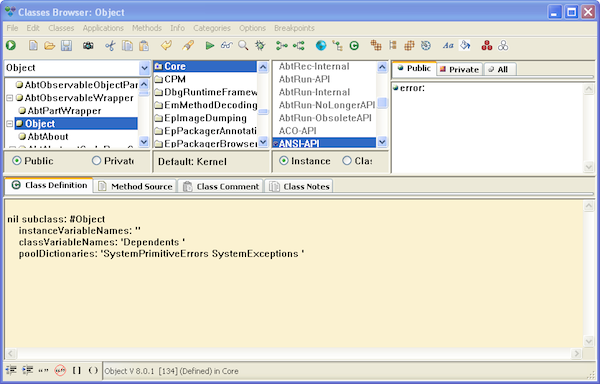Screen dimensions: 600x384
Task: Click the green circular arrow icon at toolbar start
Action: [11, 46]
